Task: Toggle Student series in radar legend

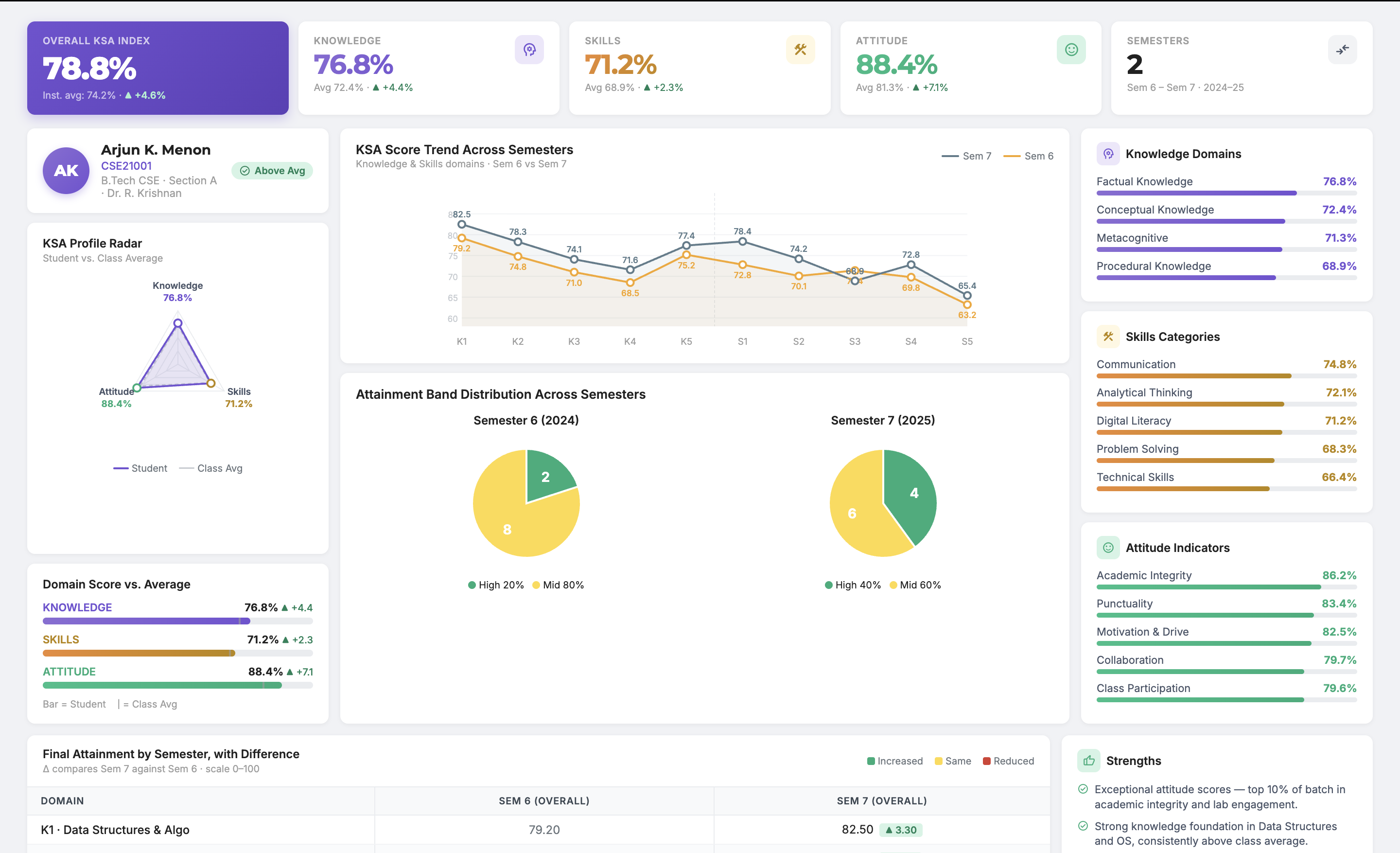Action: click(140, 468)
